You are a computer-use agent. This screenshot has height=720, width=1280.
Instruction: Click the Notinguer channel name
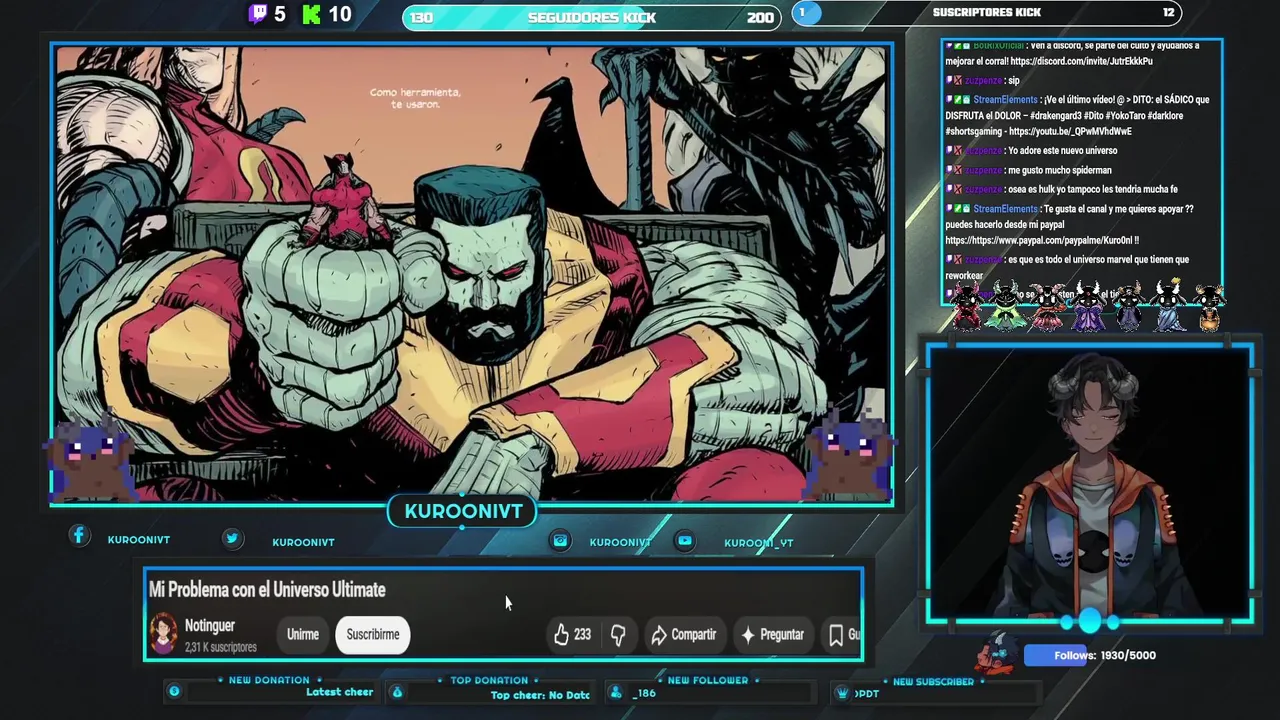tap(210, 626)
